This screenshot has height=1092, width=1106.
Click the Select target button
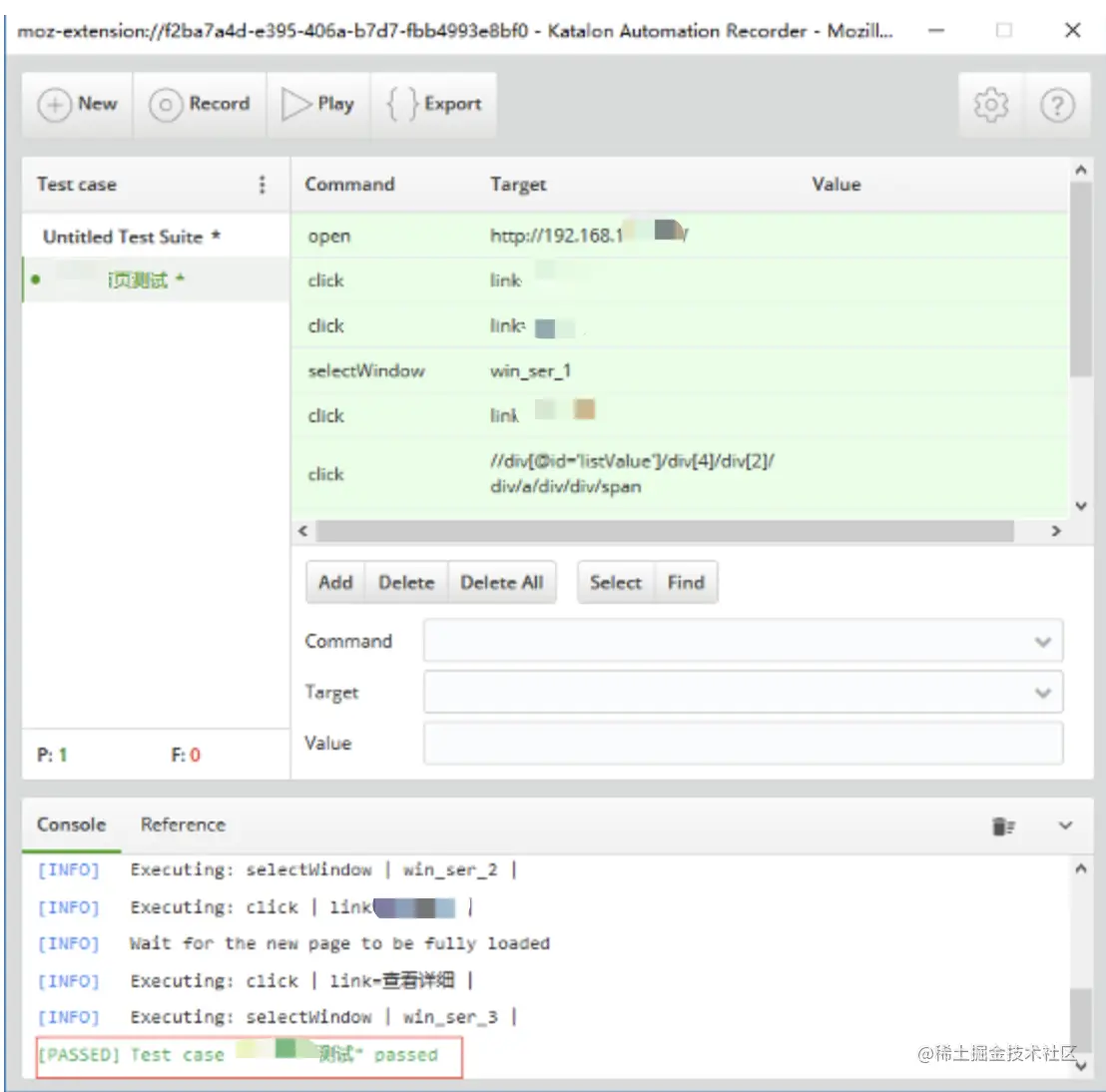616,583
